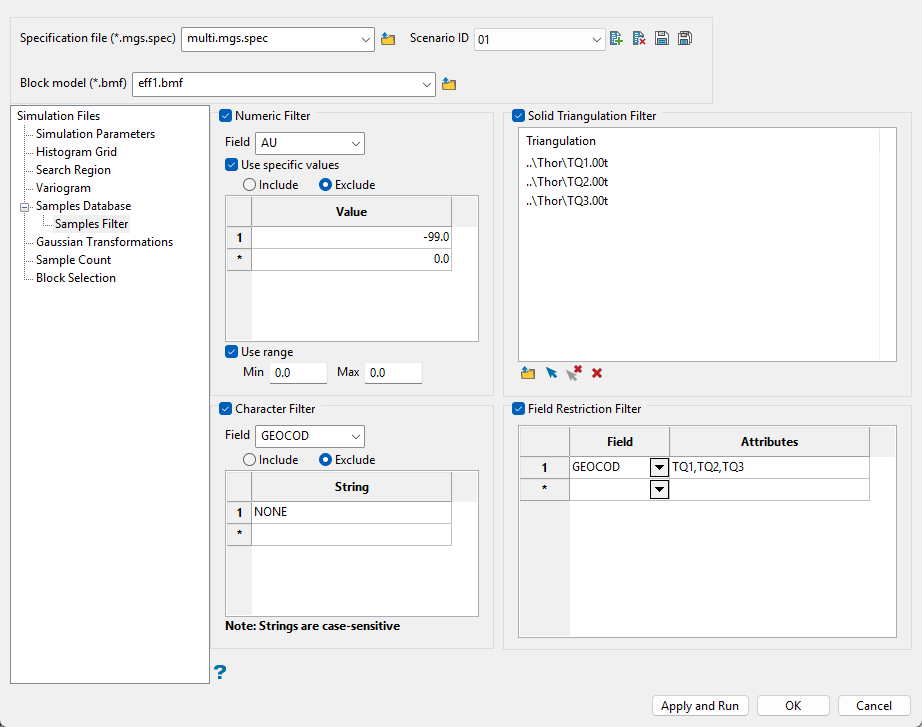
Task: Open the Scenario ID dropdown
Action: coord(597,39)
